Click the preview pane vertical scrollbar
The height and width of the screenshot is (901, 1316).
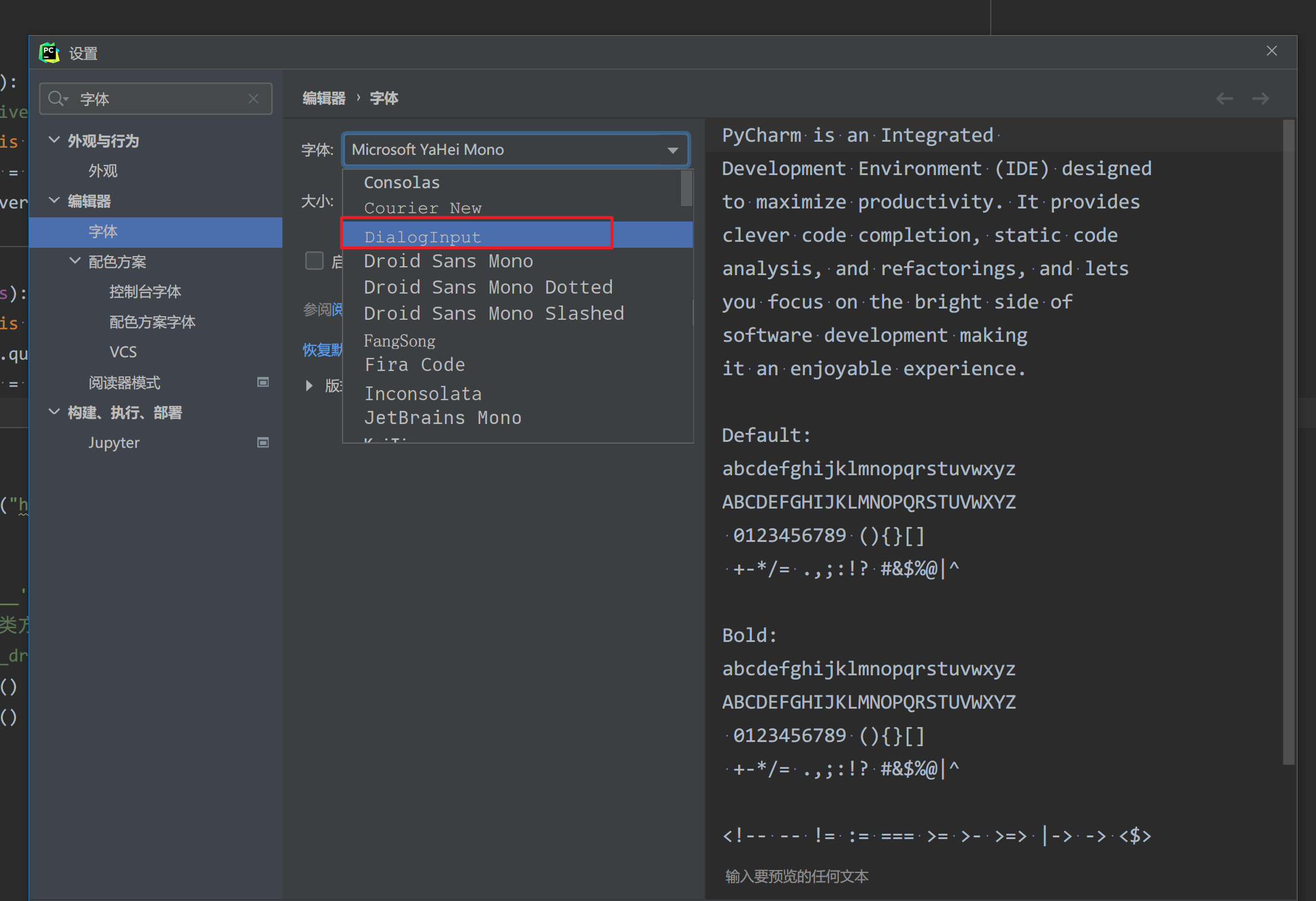click(x=1289, y=442)
